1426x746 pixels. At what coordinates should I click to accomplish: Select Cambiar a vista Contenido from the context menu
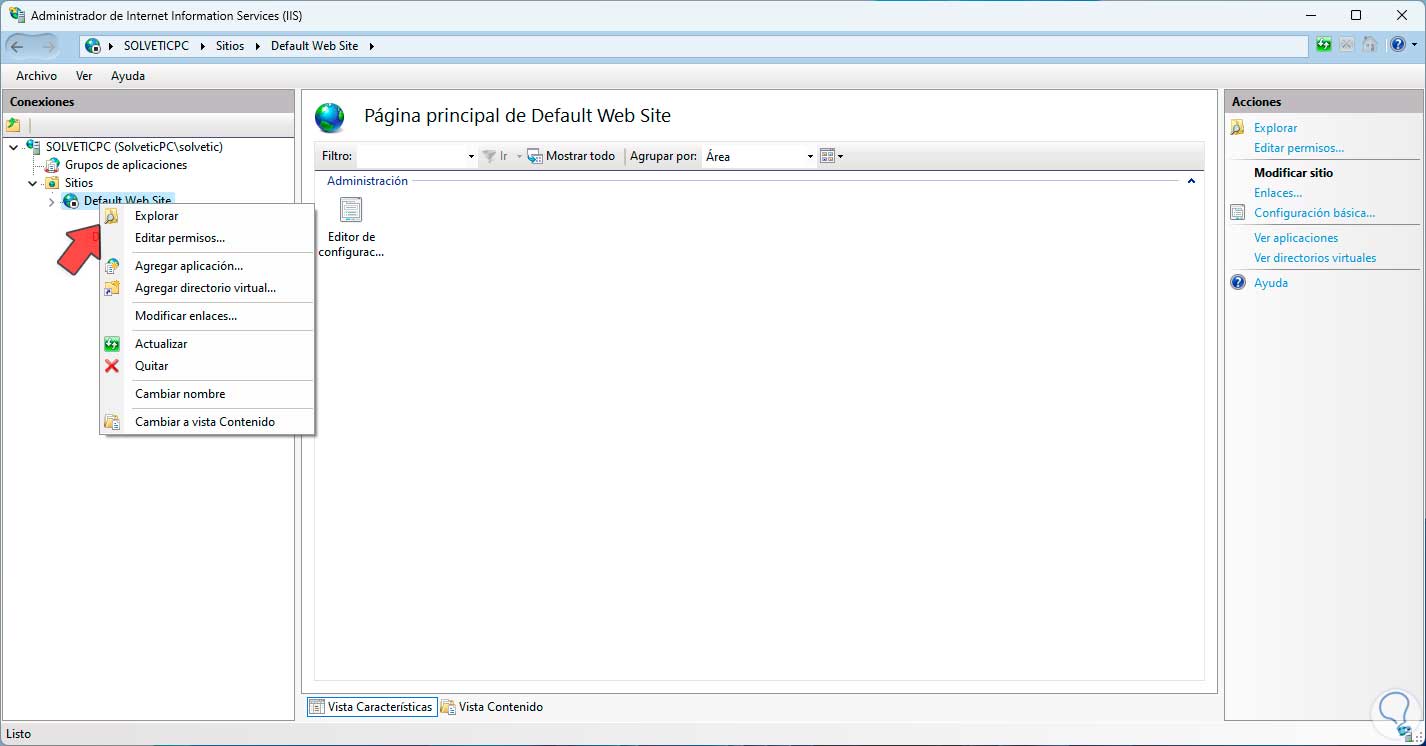(208, 422)
